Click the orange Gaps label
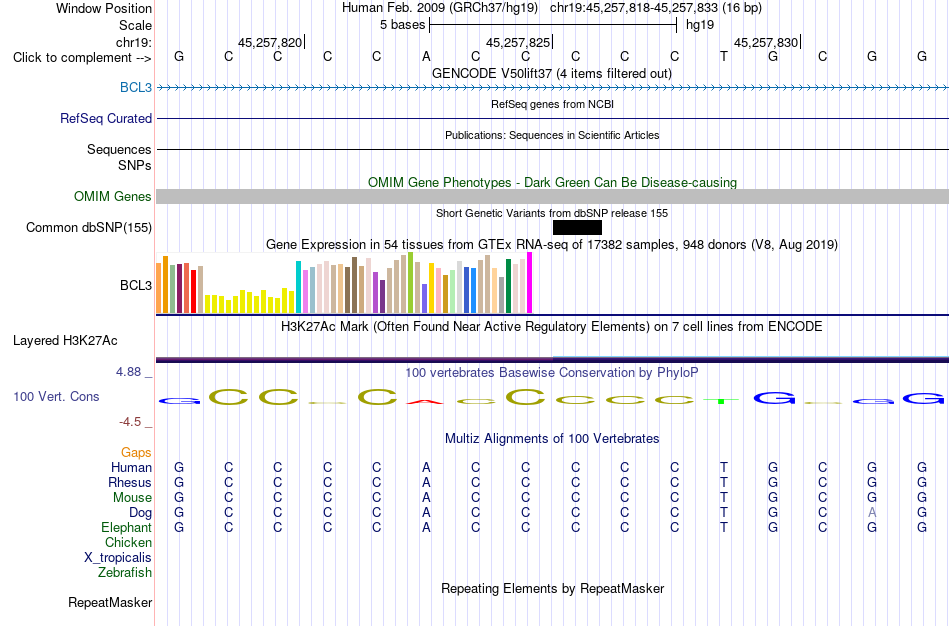The height and width of the screenshot is (626, 950). click(136, 453)
